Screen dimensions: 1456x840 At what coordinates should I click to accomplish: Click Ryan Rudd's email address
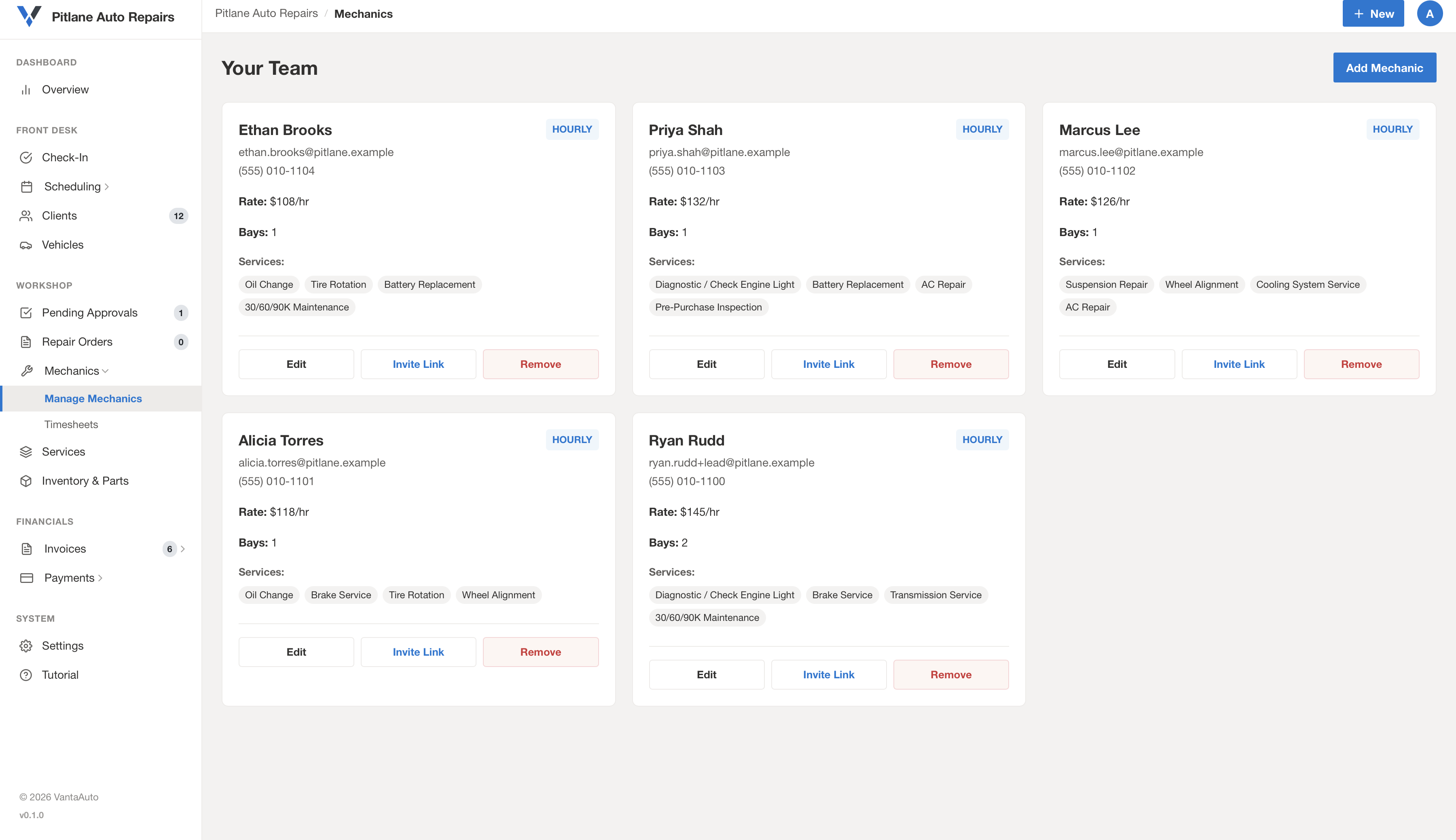[x=731, y=463]
